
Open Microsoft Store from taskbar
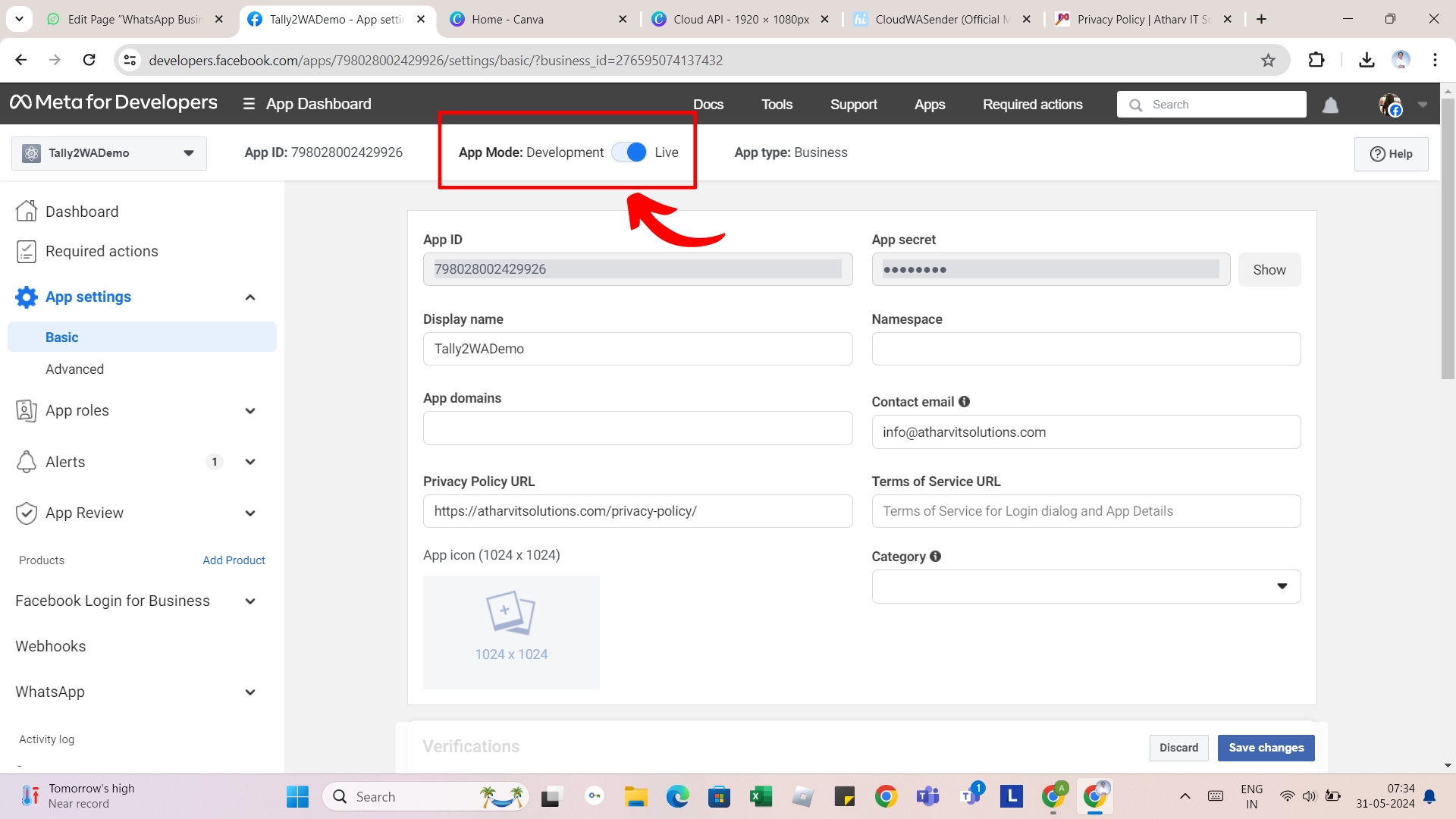click(x=719, y=796)
